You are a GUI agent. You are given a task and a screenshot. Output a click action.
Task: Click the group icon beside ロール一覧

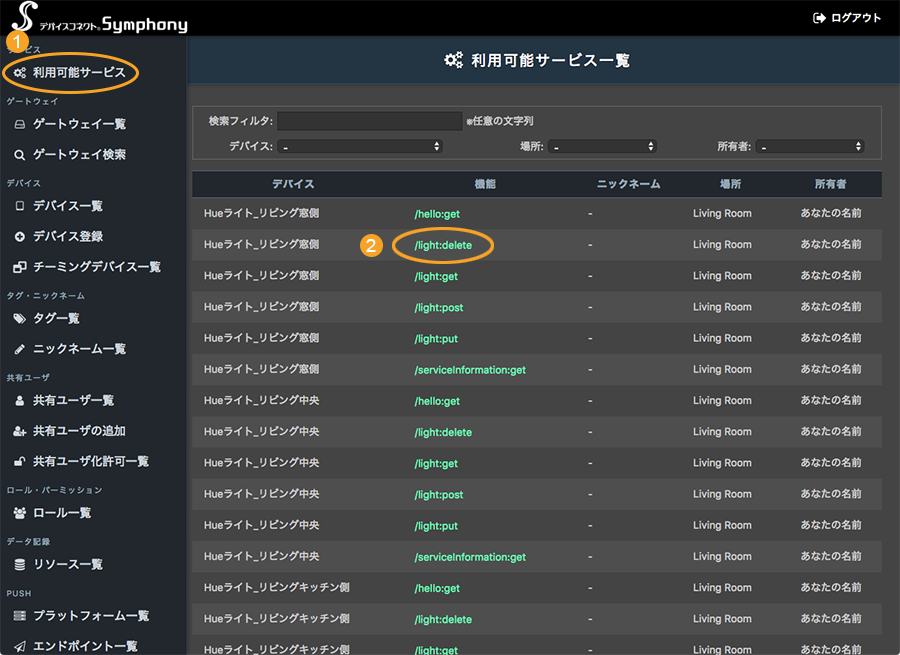(x=20, y=513)
